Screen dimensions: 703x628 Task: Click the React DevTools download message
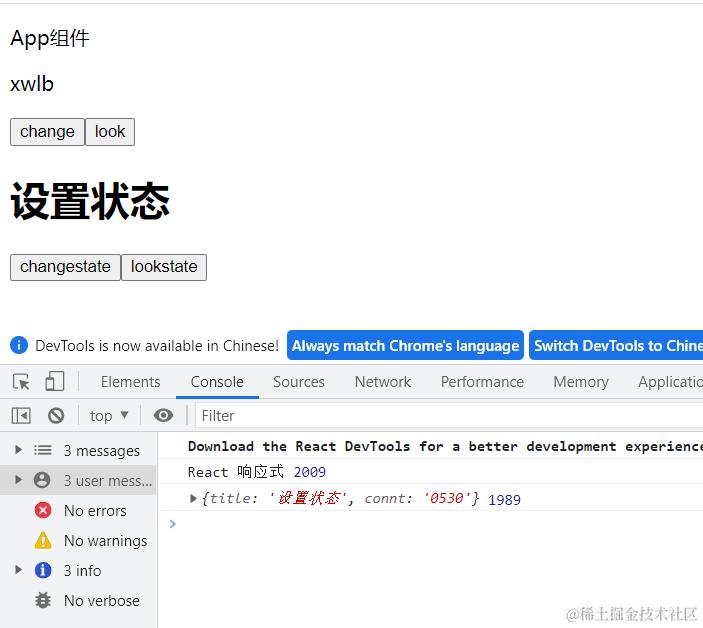[x=445, y=446]
